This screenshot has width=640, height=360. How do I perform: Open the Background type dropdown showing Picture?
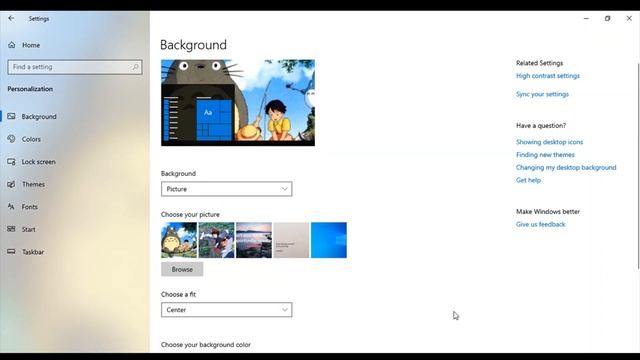point(227,189)
